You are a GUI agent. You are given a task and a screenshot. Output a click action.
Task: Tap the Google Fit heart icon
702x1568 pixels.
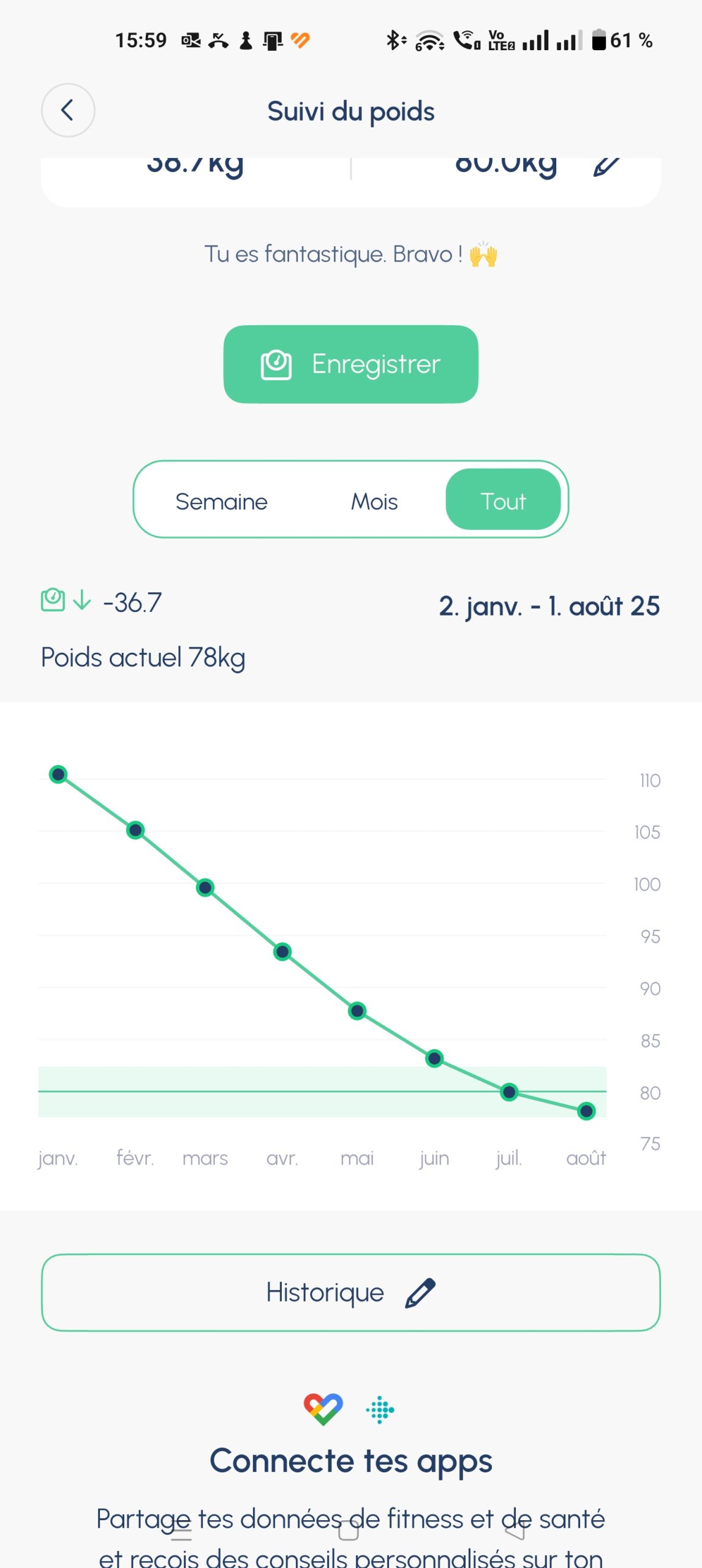(323, 1409)
